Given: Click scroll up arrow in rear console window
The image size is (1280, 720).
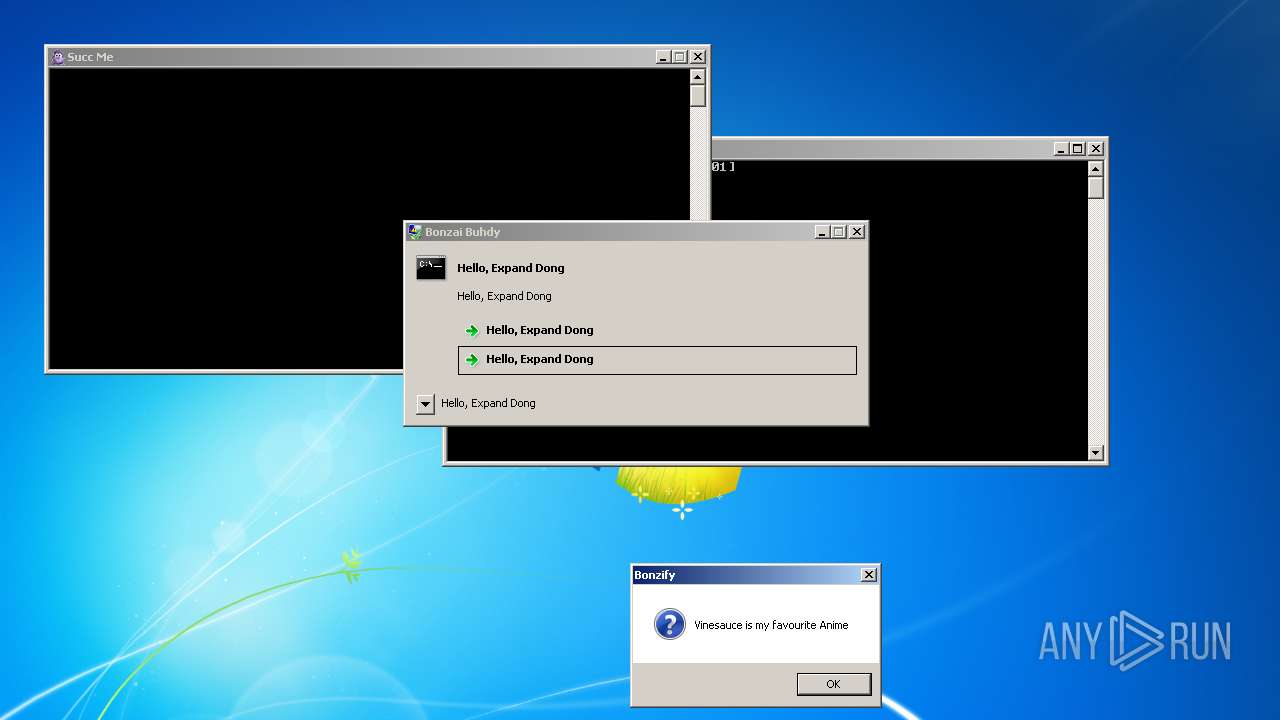Looking at the screenshot, I should 1096,169.
